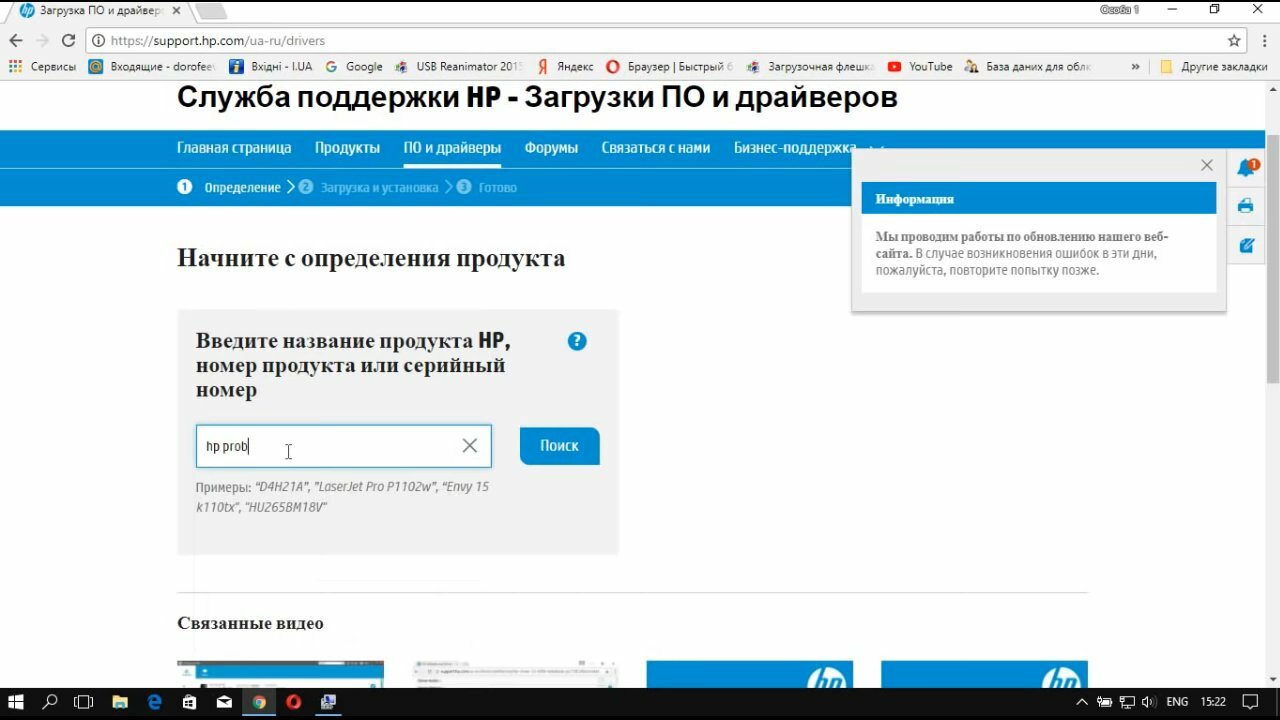Screen dimensions: 1280x720
Task: Open Windows Start menu
Action: pyautogui.click(x=16, y=702)
